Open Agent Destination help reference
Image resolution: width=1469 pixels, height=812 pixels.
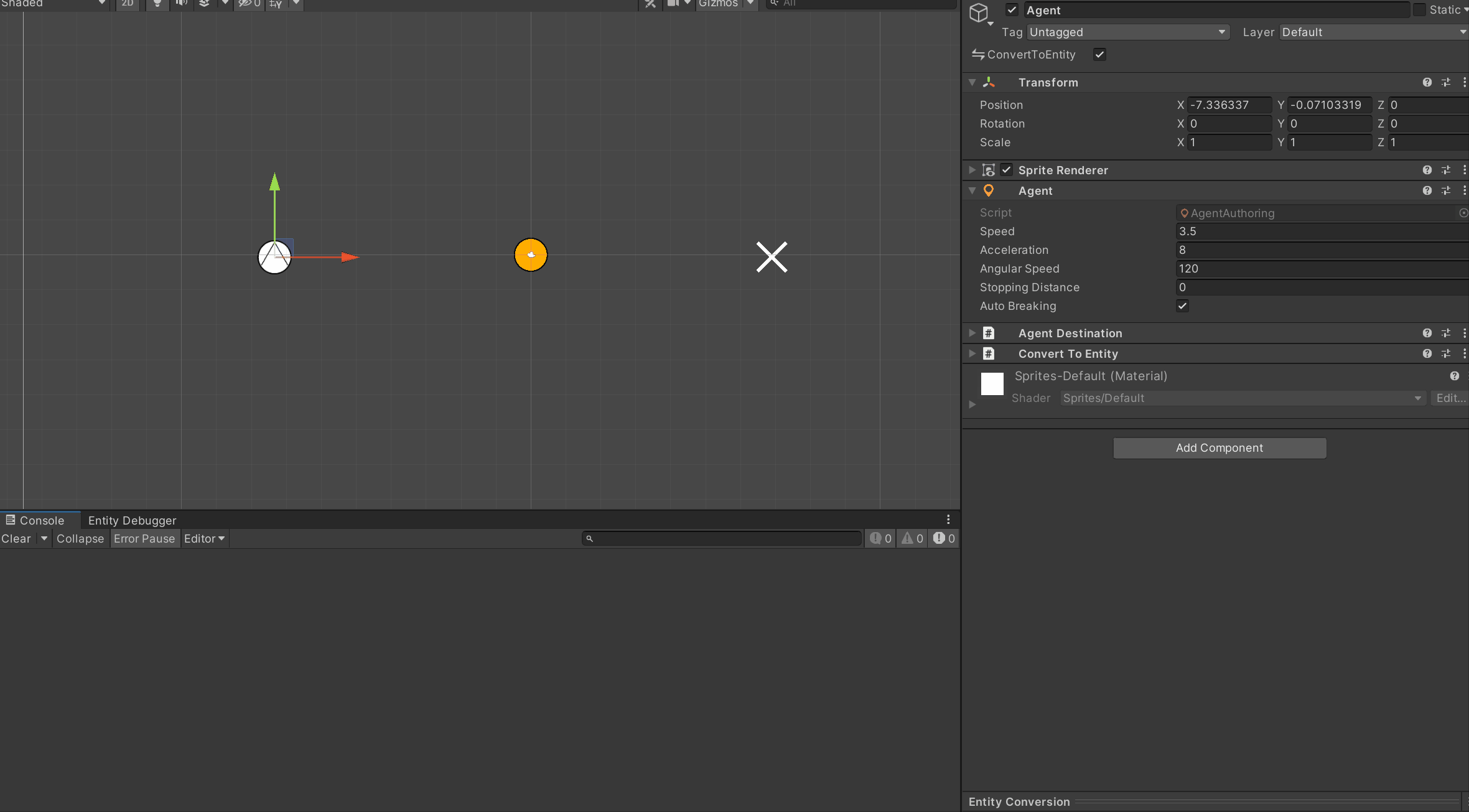(x=1427, y=333)
